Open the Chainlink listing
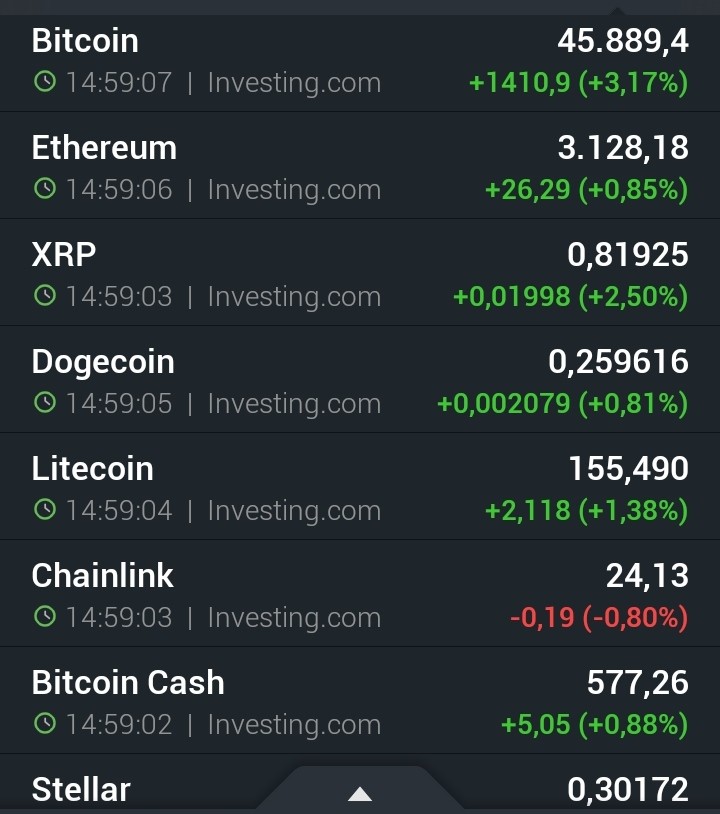Screen dimensions: 720x814 pos(360,593)
